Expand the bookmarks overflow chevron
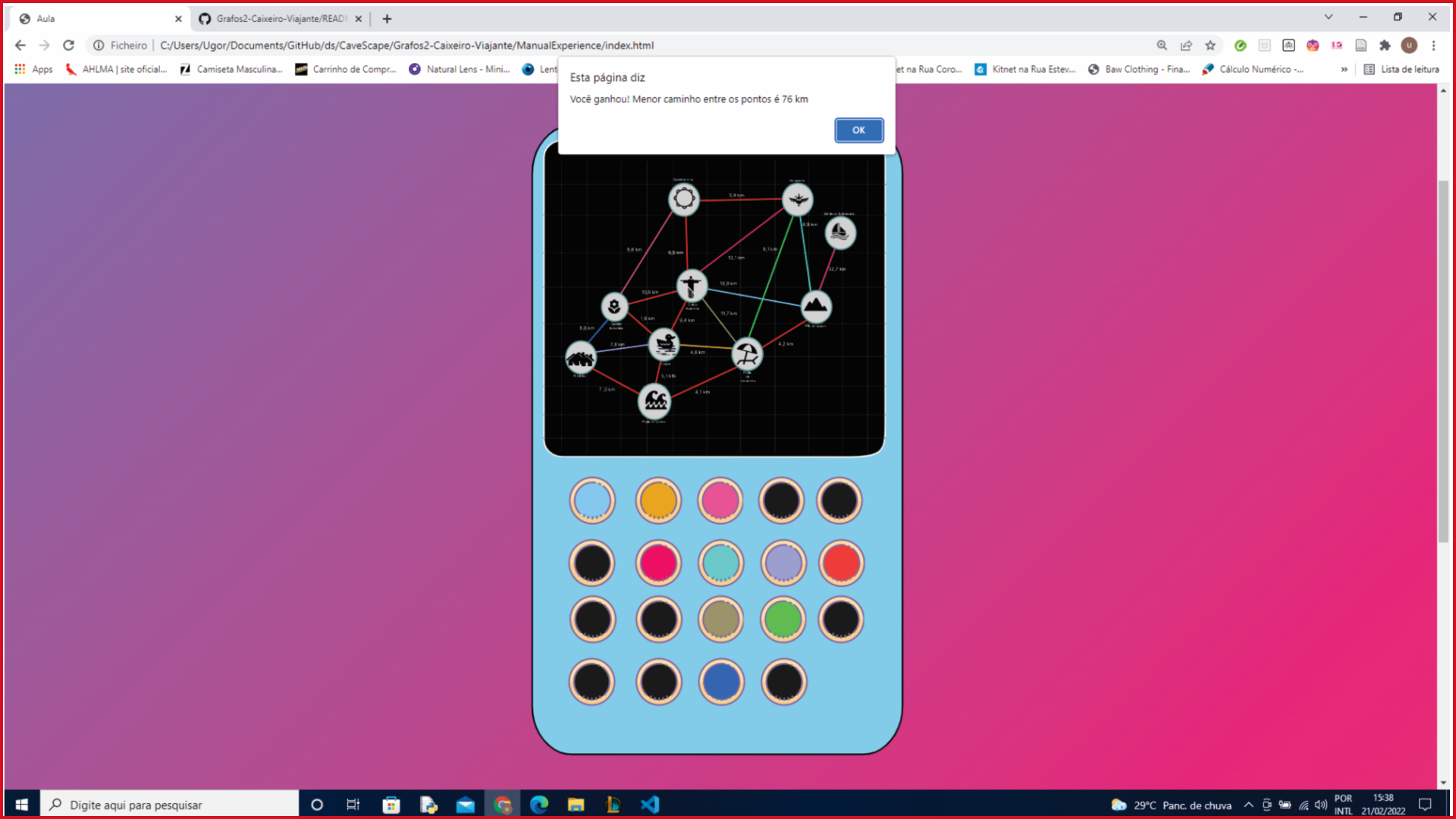 pyautogui.click(x=1344, y=69)
